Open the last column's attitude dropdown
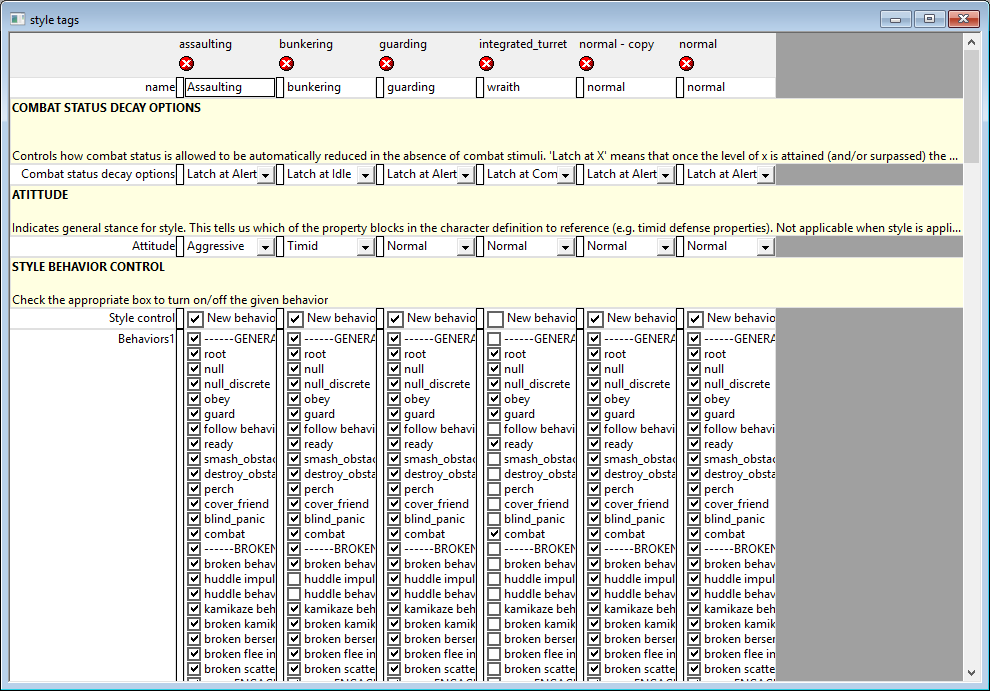Image resolution: width=990 pixels, height=691 pixels. pyautogui.click(x=765, y=247)
